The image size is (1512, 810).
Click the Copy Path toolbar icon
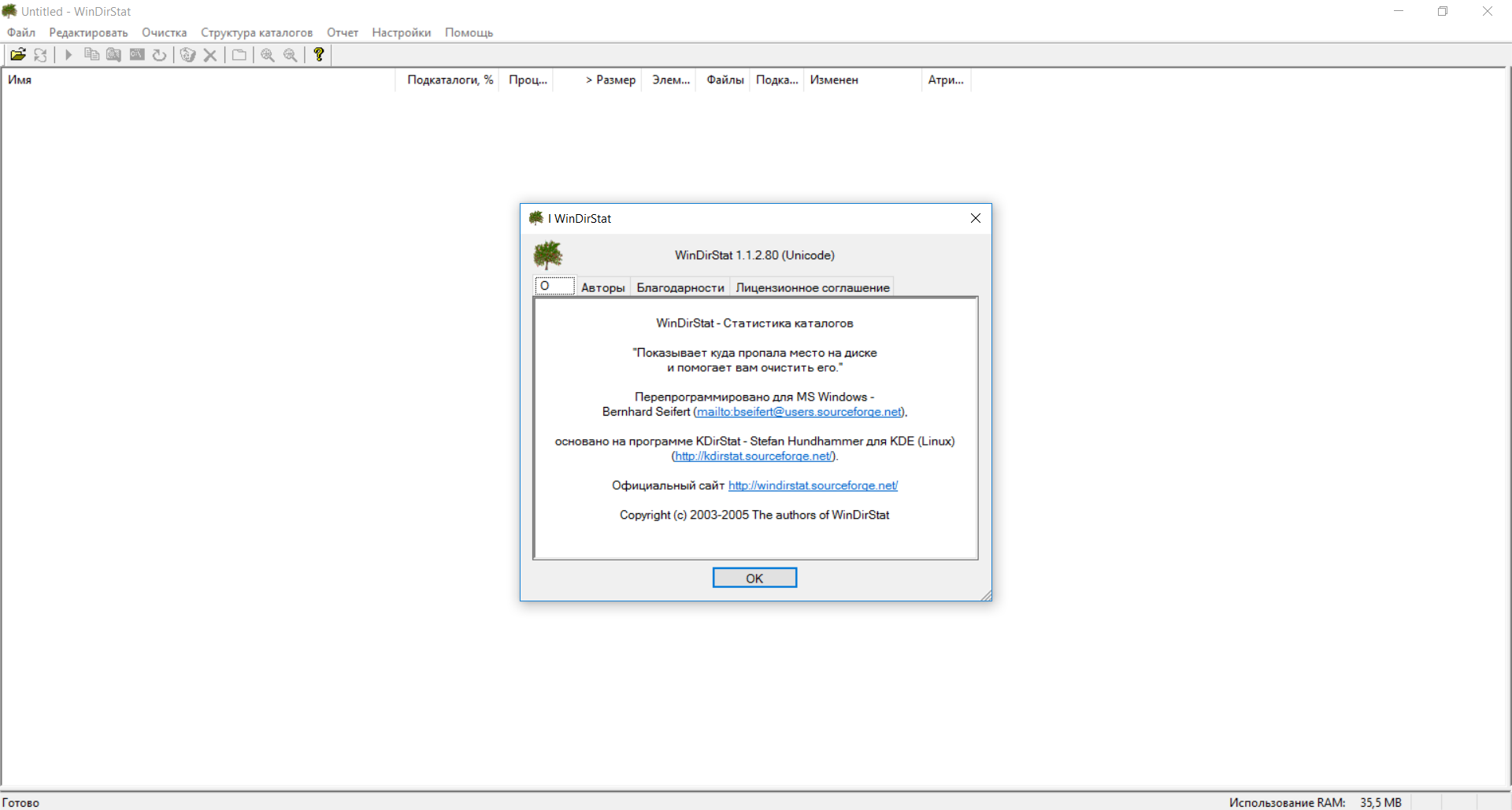[x=91, y=54]
